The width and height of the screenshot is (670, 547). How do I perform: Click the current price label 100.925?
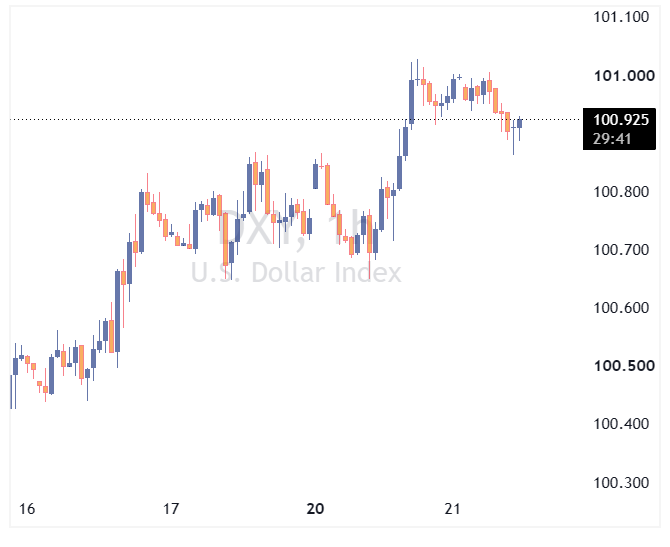621,120
